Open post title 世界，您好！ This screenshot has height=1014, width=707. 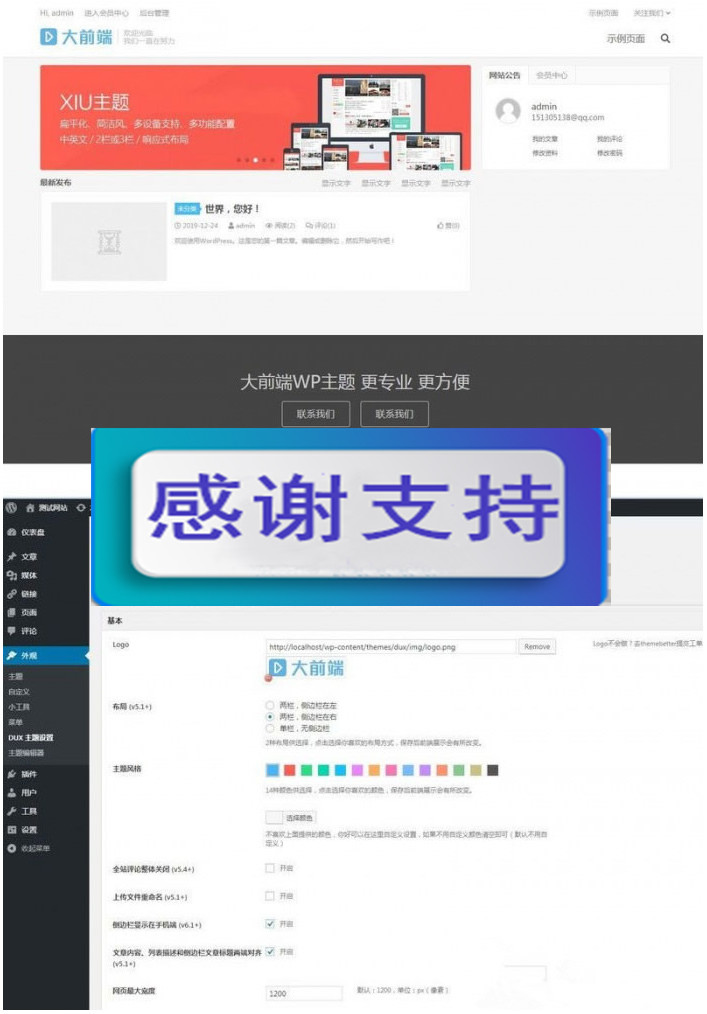pos(232,209)
